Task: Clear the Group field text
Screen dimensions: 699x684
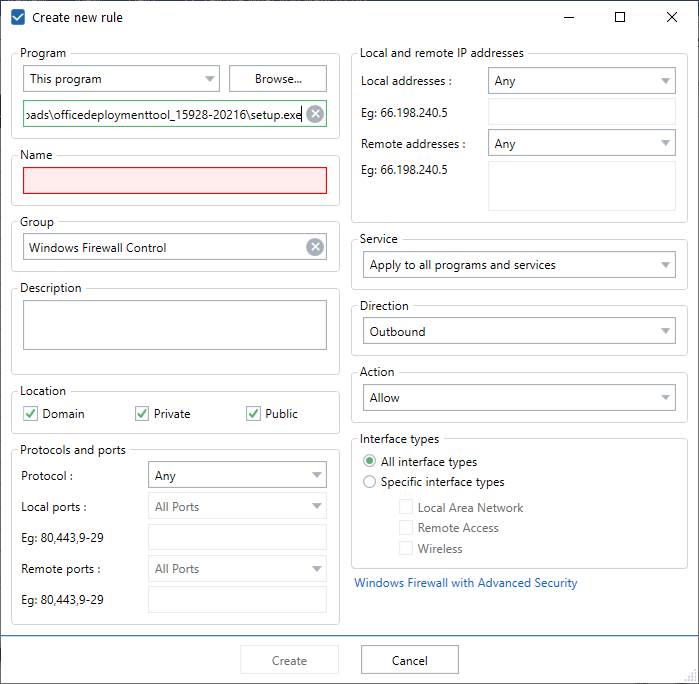Action: point(315,247)
